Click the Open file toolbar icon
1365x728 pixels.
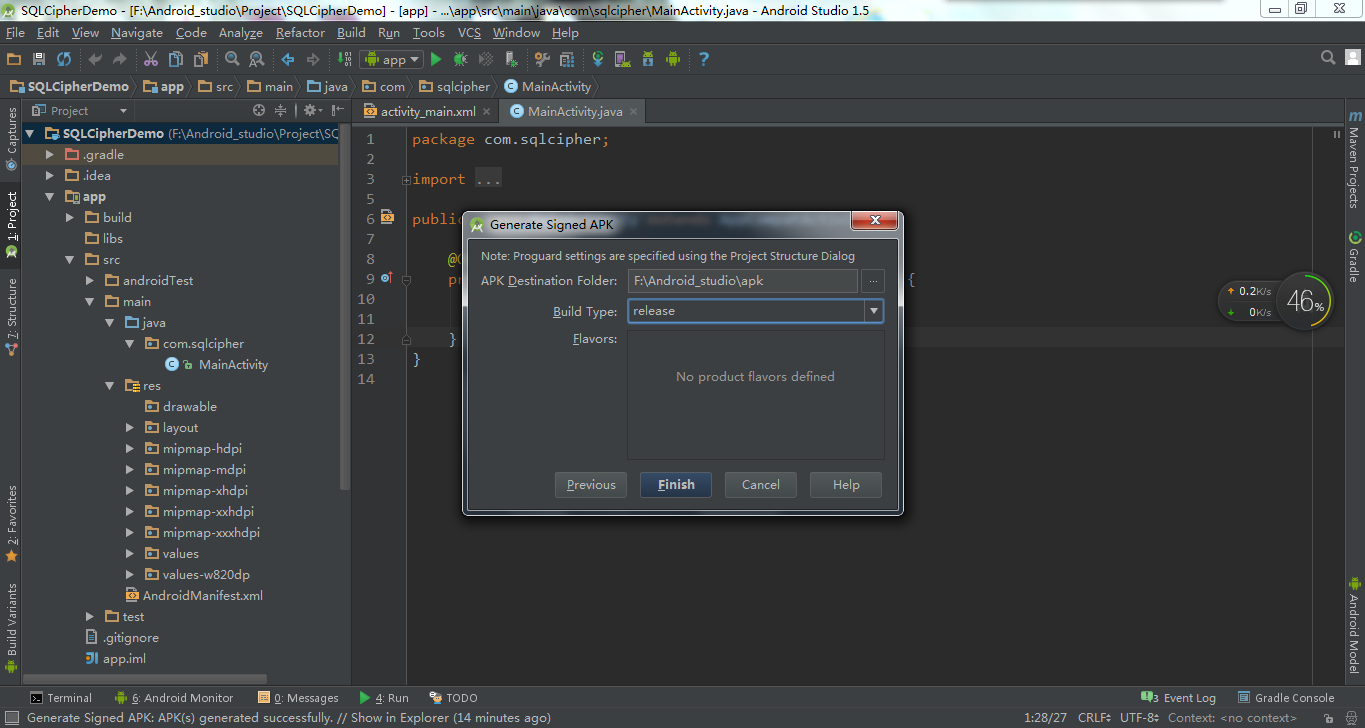tap(14, 59)
